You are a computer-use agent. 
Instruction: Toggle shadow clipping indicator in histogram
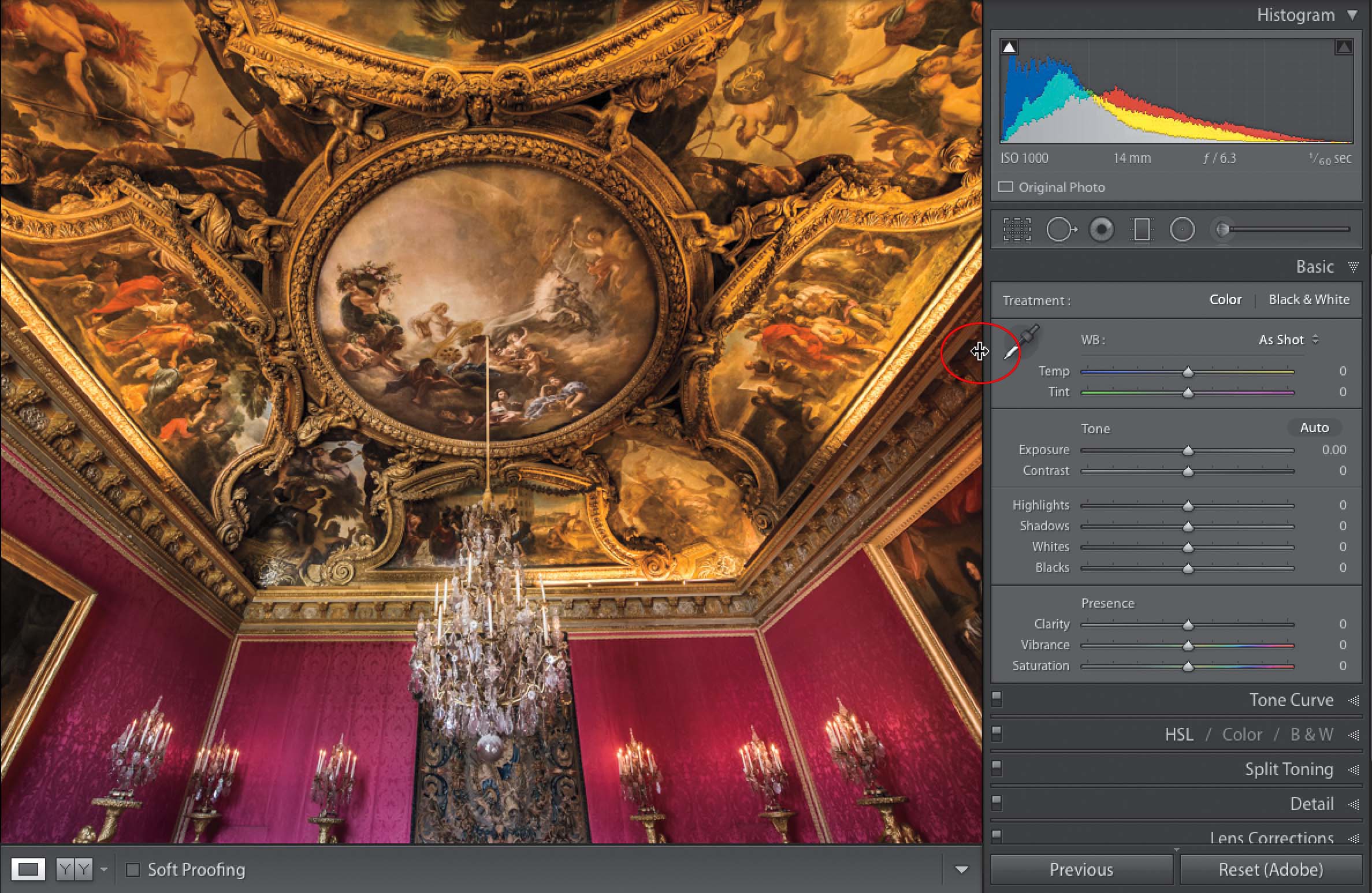pyautogui.click(x=1009, y=47)
